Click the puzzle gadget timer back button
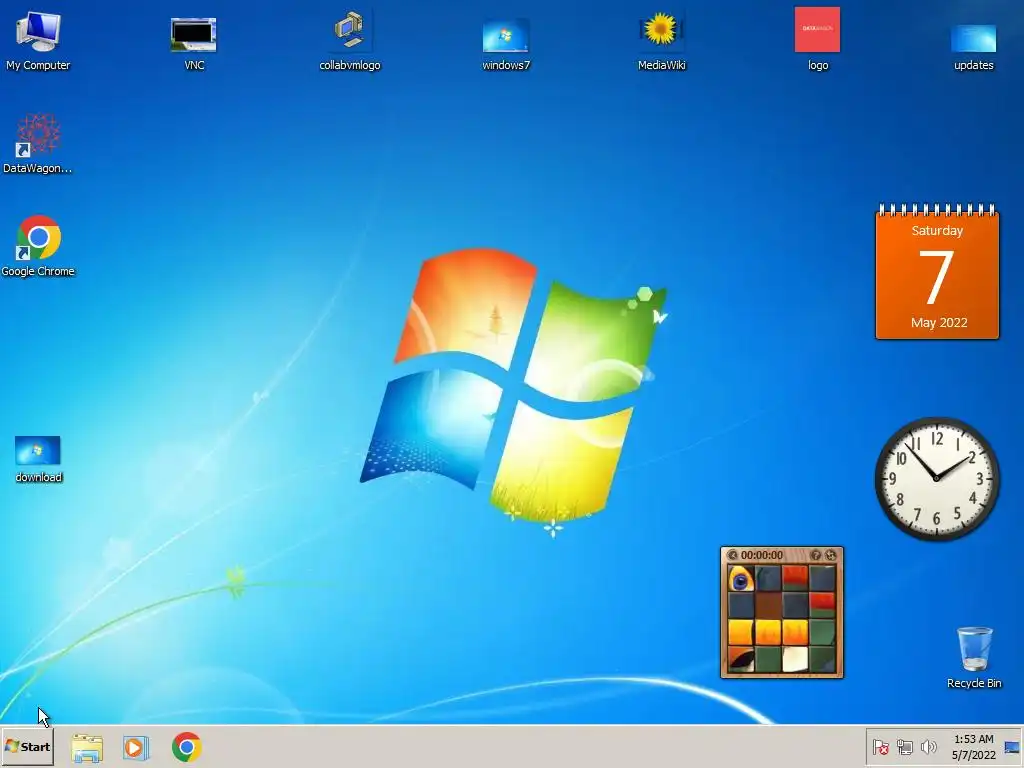This screenshot has height=768, width=1024. (732, 555)
